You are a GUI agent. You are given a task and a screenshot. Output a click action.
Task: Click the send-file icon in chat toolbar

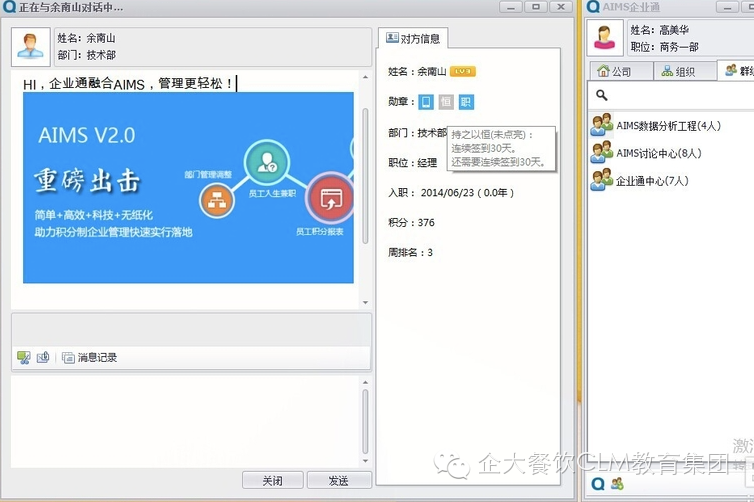coord(43,357)
